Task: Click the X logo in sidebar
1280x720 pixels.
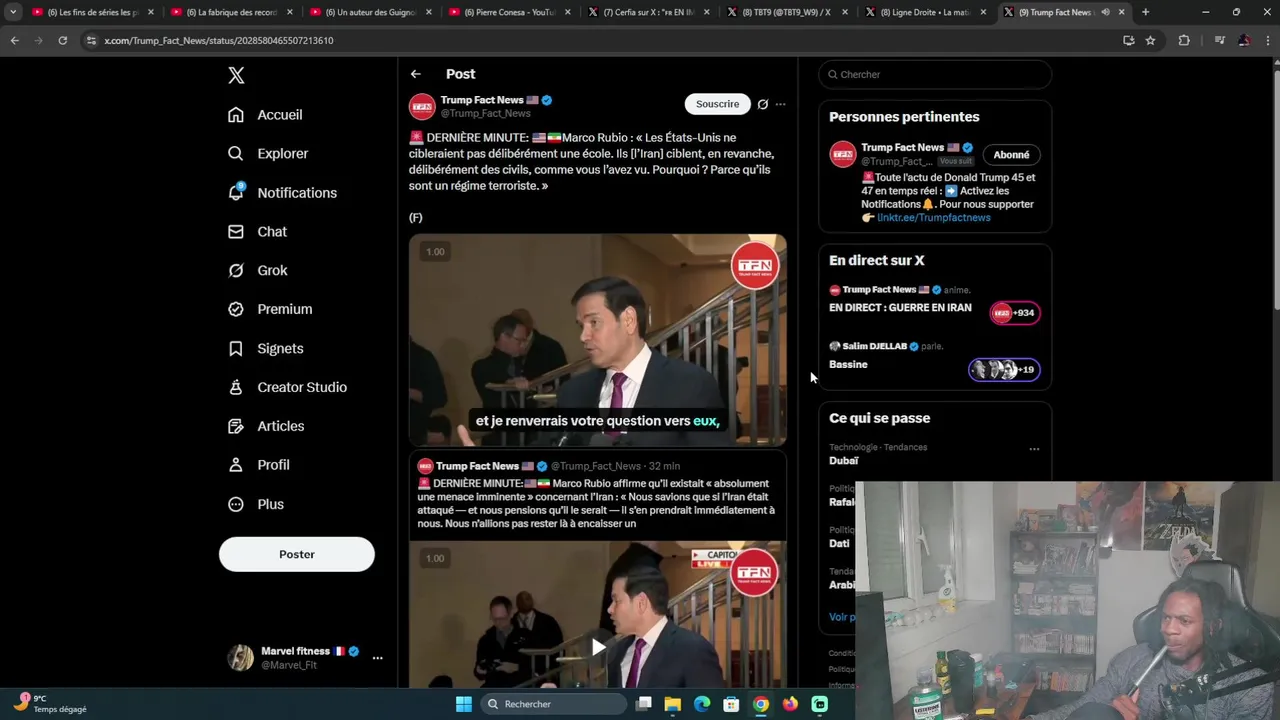Action: [x=236, y=75]
